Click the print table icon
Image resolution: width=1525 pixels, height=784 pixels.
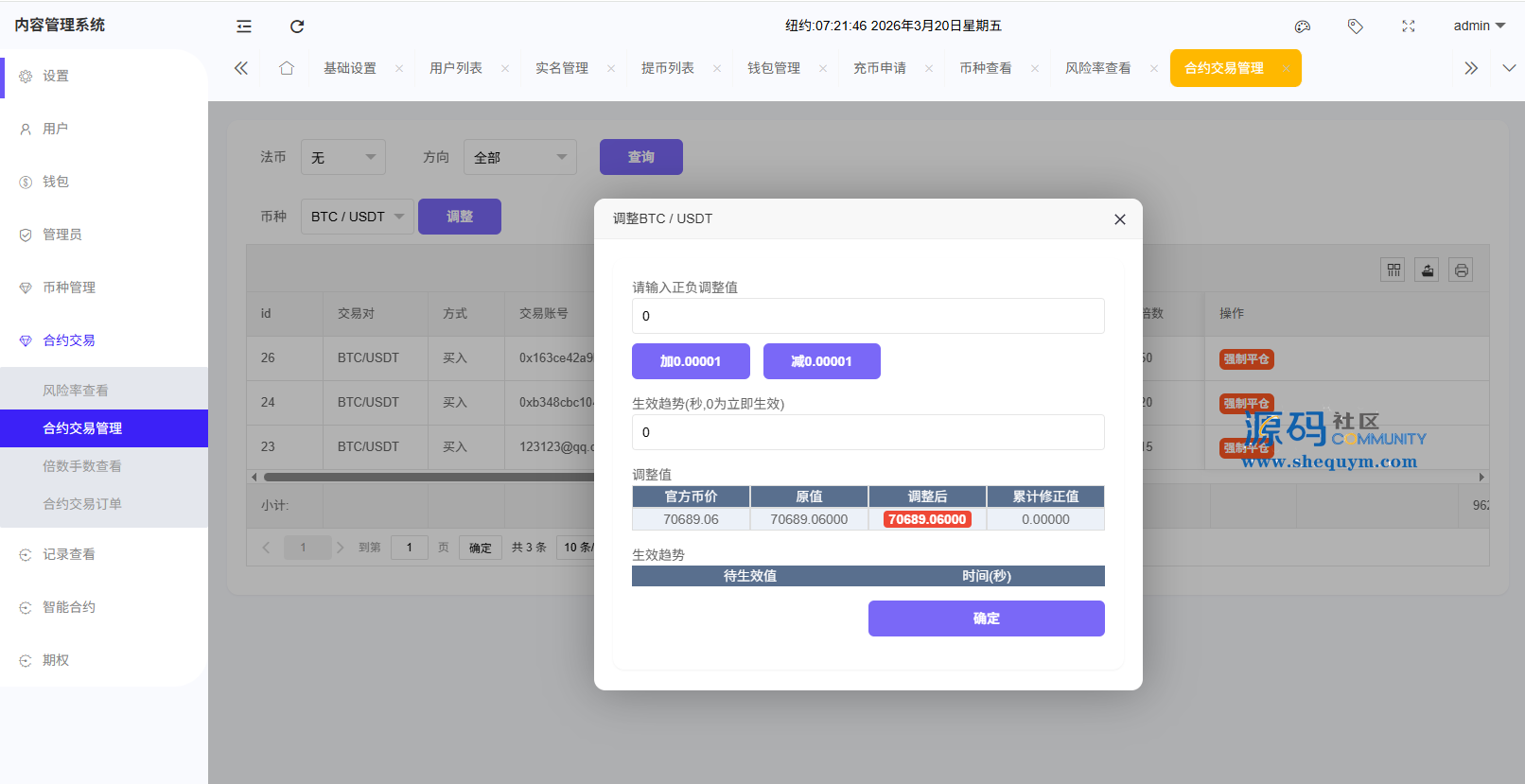[x=1462, y=270]
